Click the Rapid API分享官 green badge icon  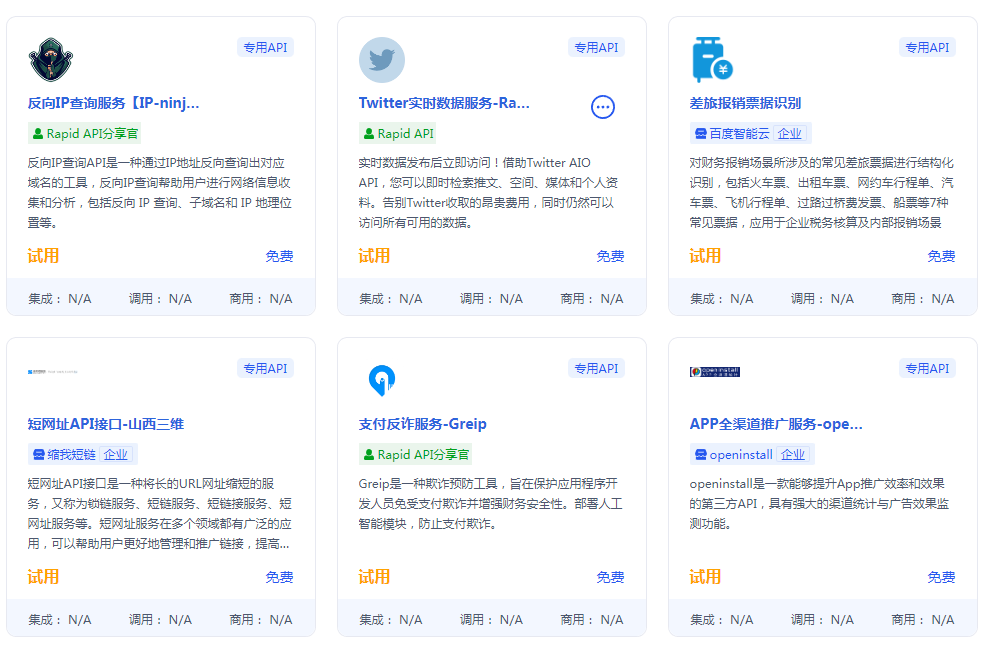click(x=40, y=133)
